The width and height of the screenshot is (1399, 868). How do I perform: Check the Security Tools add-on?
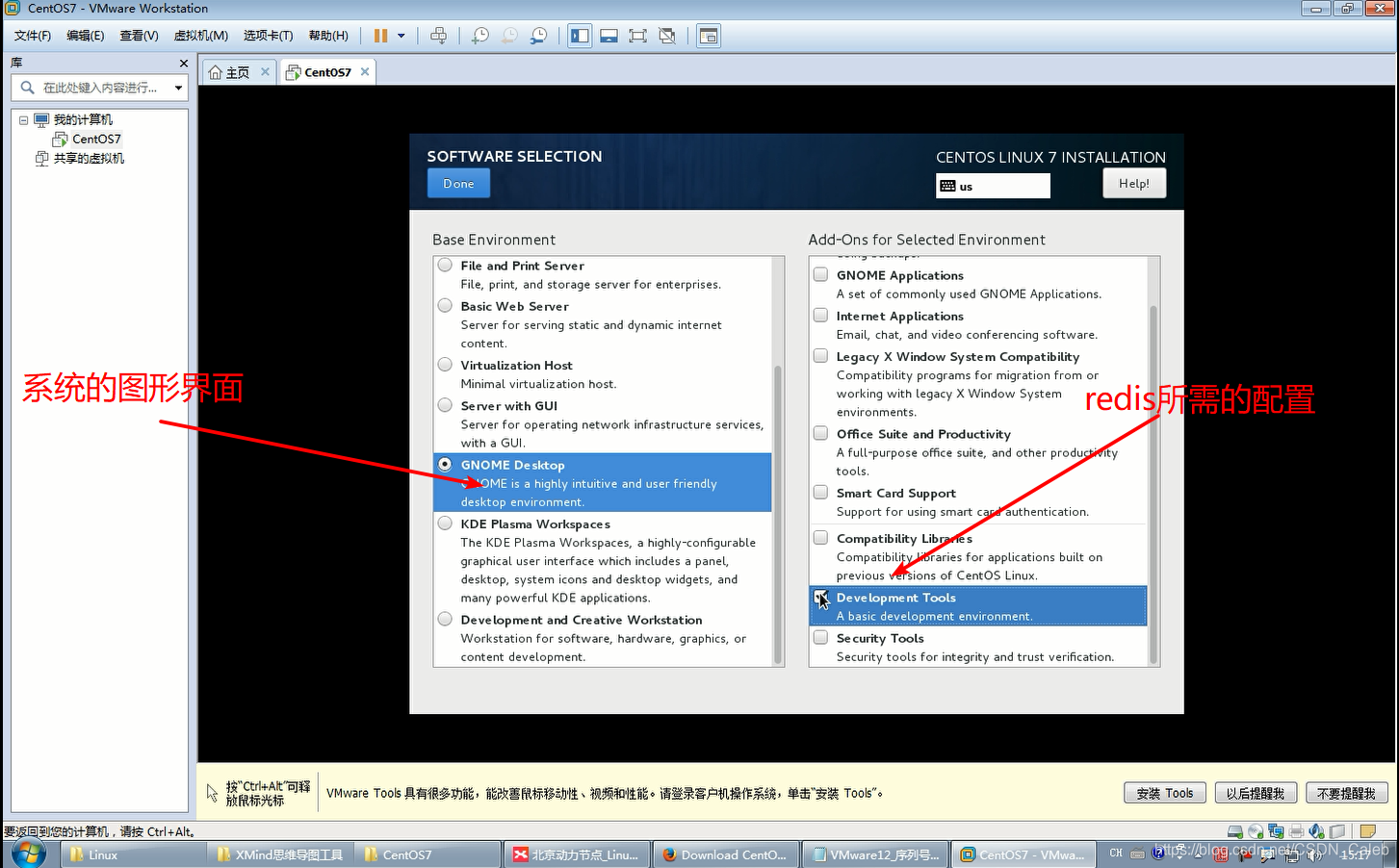point(820,637)
